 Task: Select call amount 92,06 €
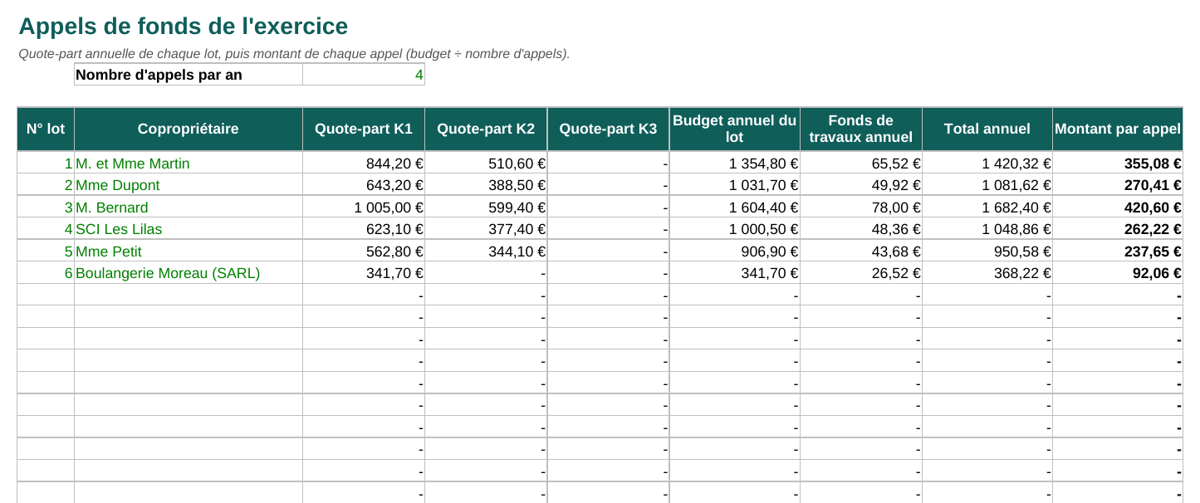(1118, 273)
